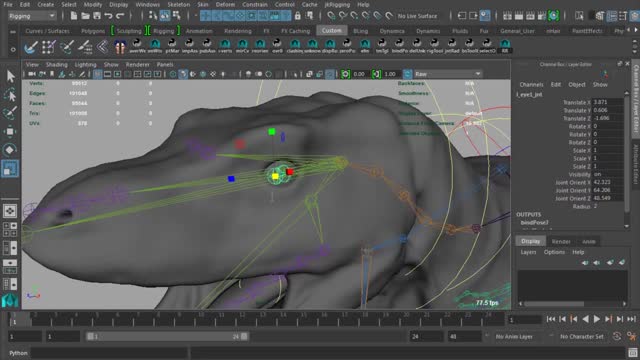Click the time slider at current frame
This screenshot has height=360, width=640.
14,319
